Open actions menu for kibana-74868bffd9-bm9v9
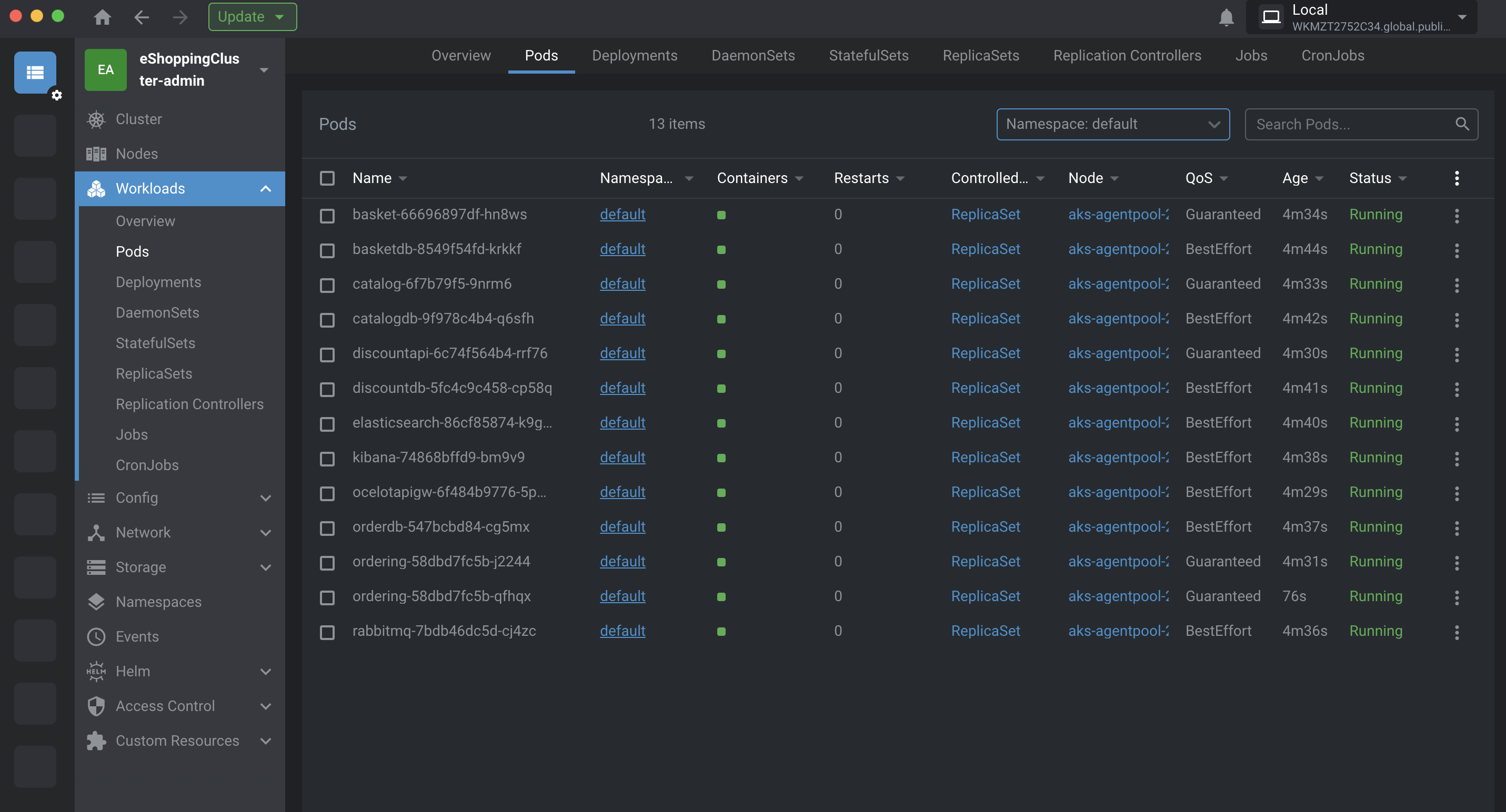Viewport: 1506px width, 812px height. click(1457, 458)
